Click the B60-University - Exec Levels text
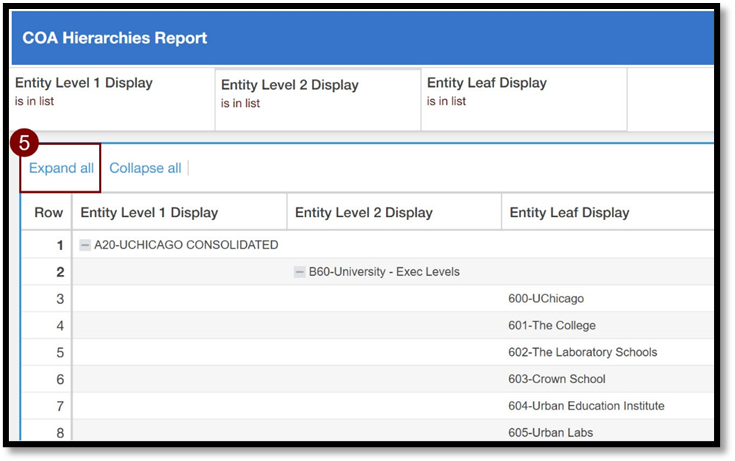This screenshot has width=735, height=461. [x=384, y=272]
